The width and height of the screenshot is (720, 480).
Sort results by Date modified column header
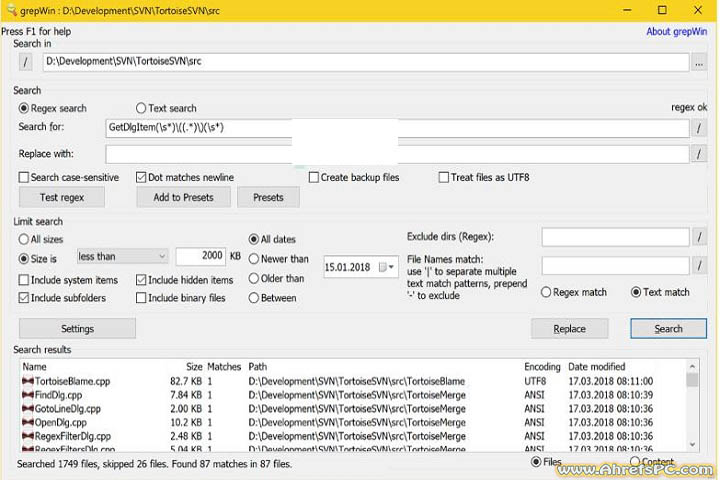(596, 367)
